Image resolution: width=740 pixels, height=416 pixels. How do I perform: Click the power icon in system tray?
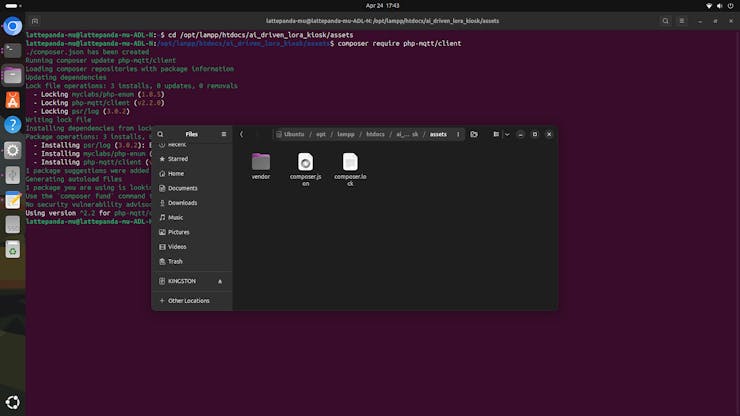(731, 6)
